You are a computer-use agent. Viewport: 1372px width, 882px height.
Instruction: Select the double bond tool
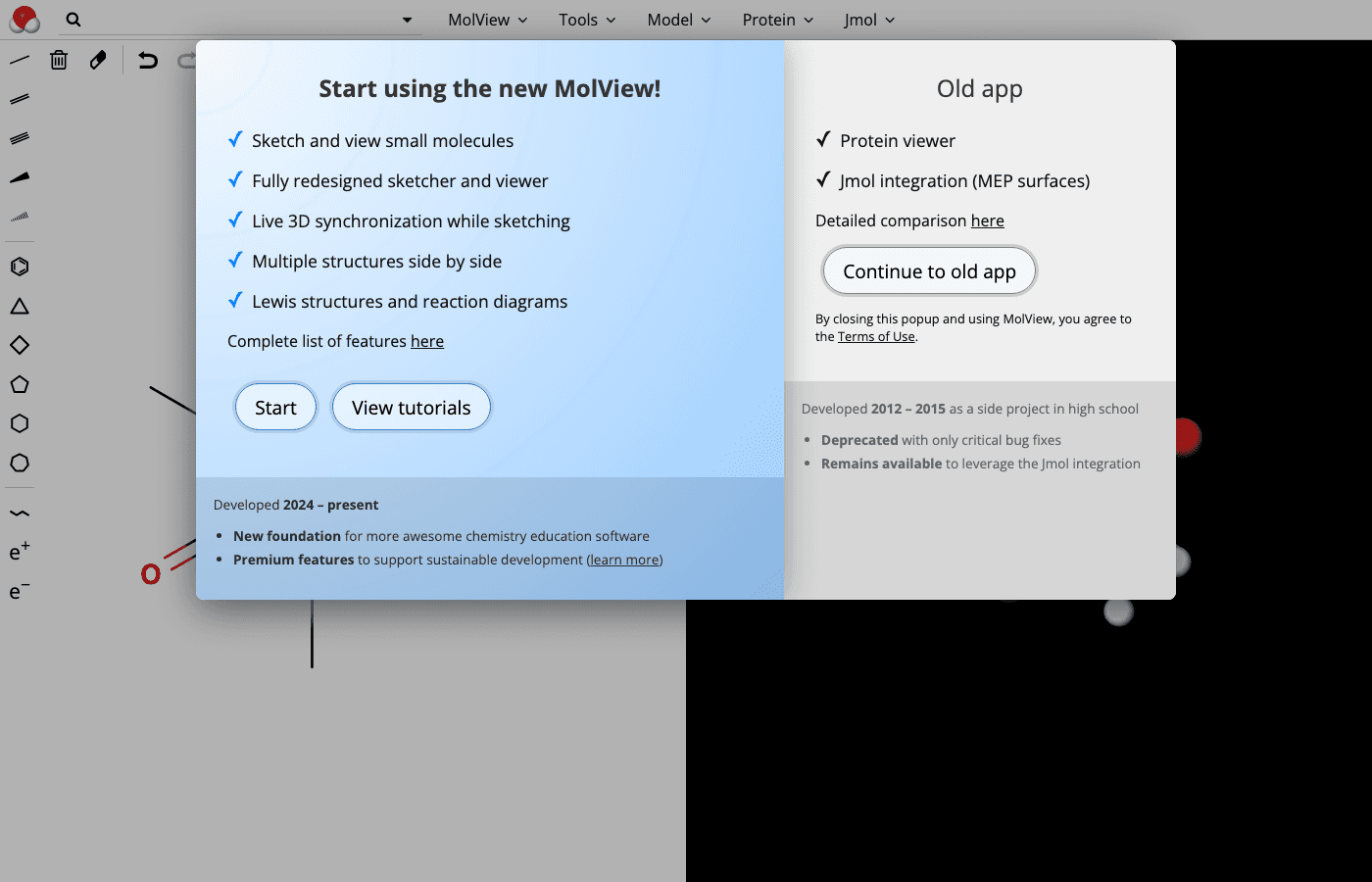(20, 98)
